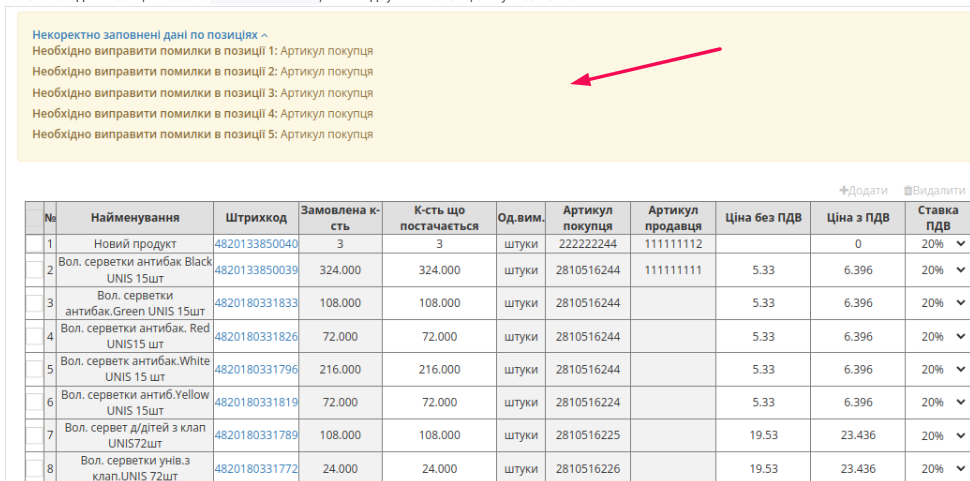
Task: Open barcode link 4820180331789
Action: 256,435
